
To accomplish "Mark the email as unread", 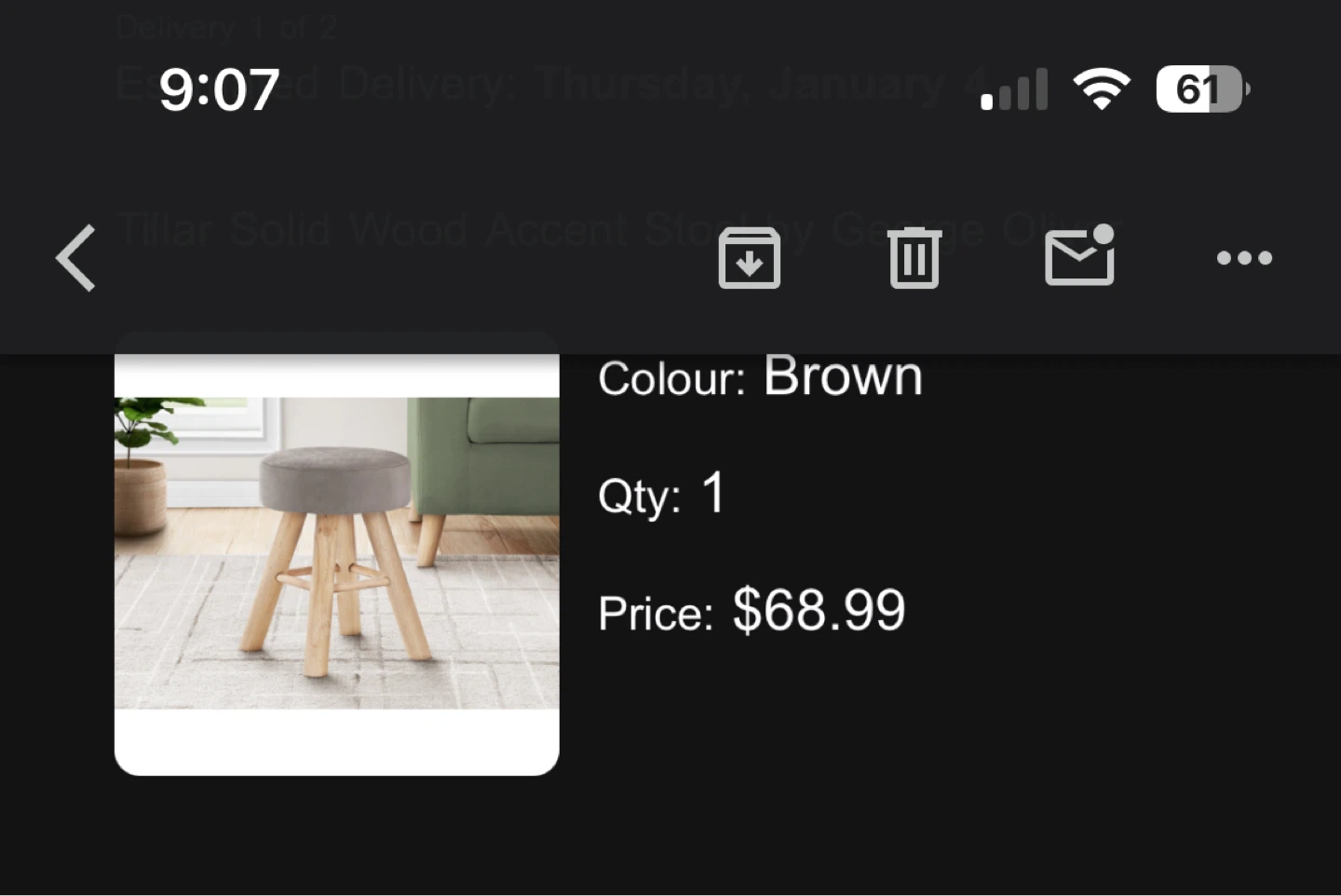I will [1079, 256].
